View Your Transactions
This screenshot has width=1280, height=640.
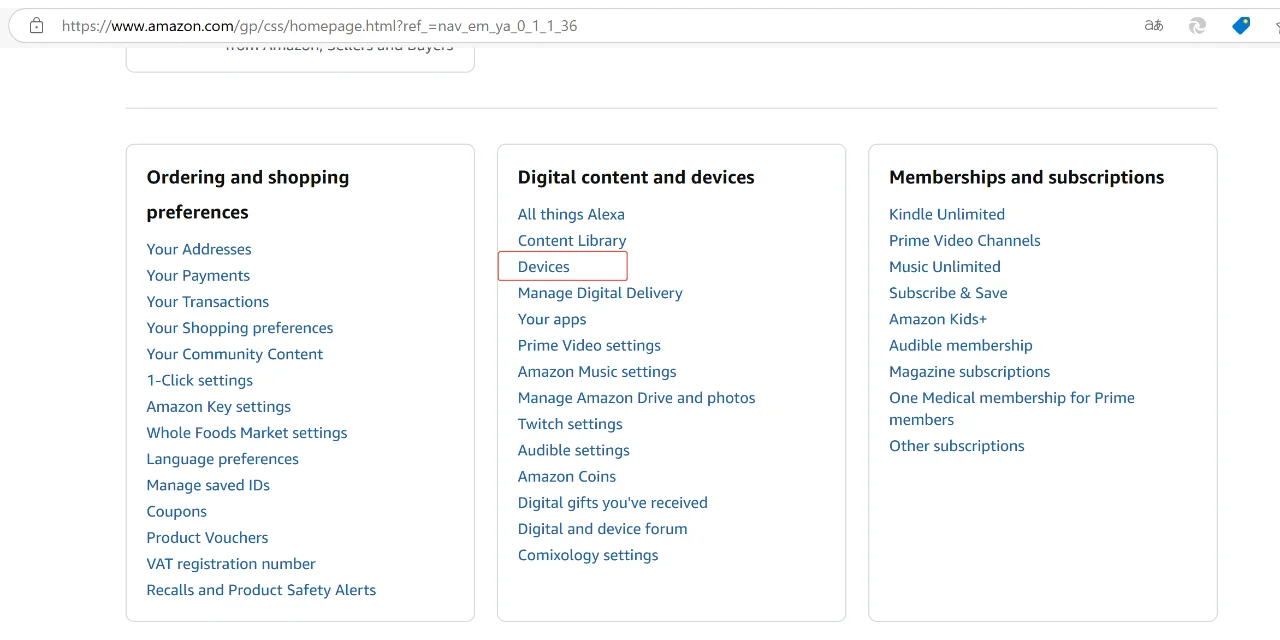click(208, 301)
